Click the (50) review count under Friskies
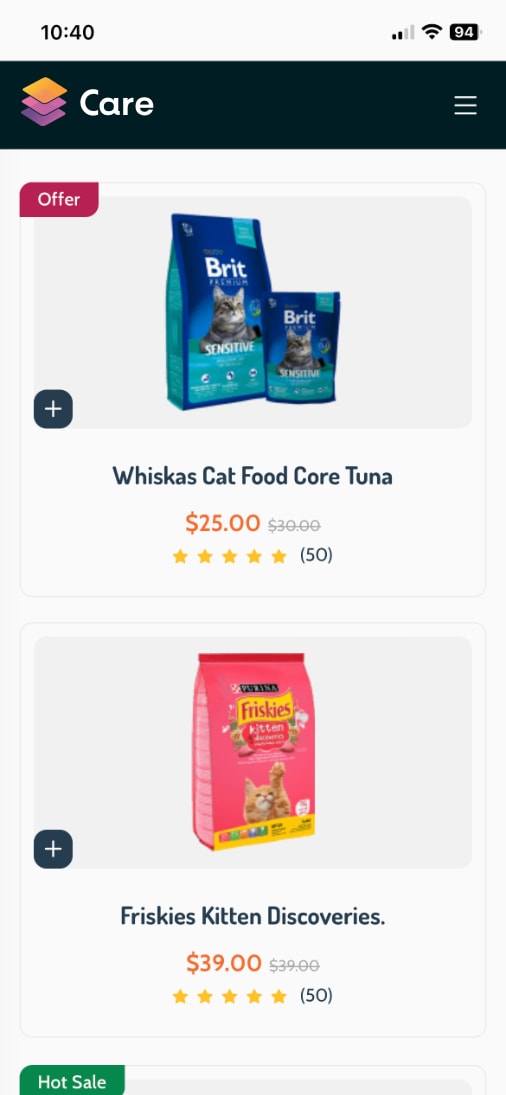 [316, 995]
